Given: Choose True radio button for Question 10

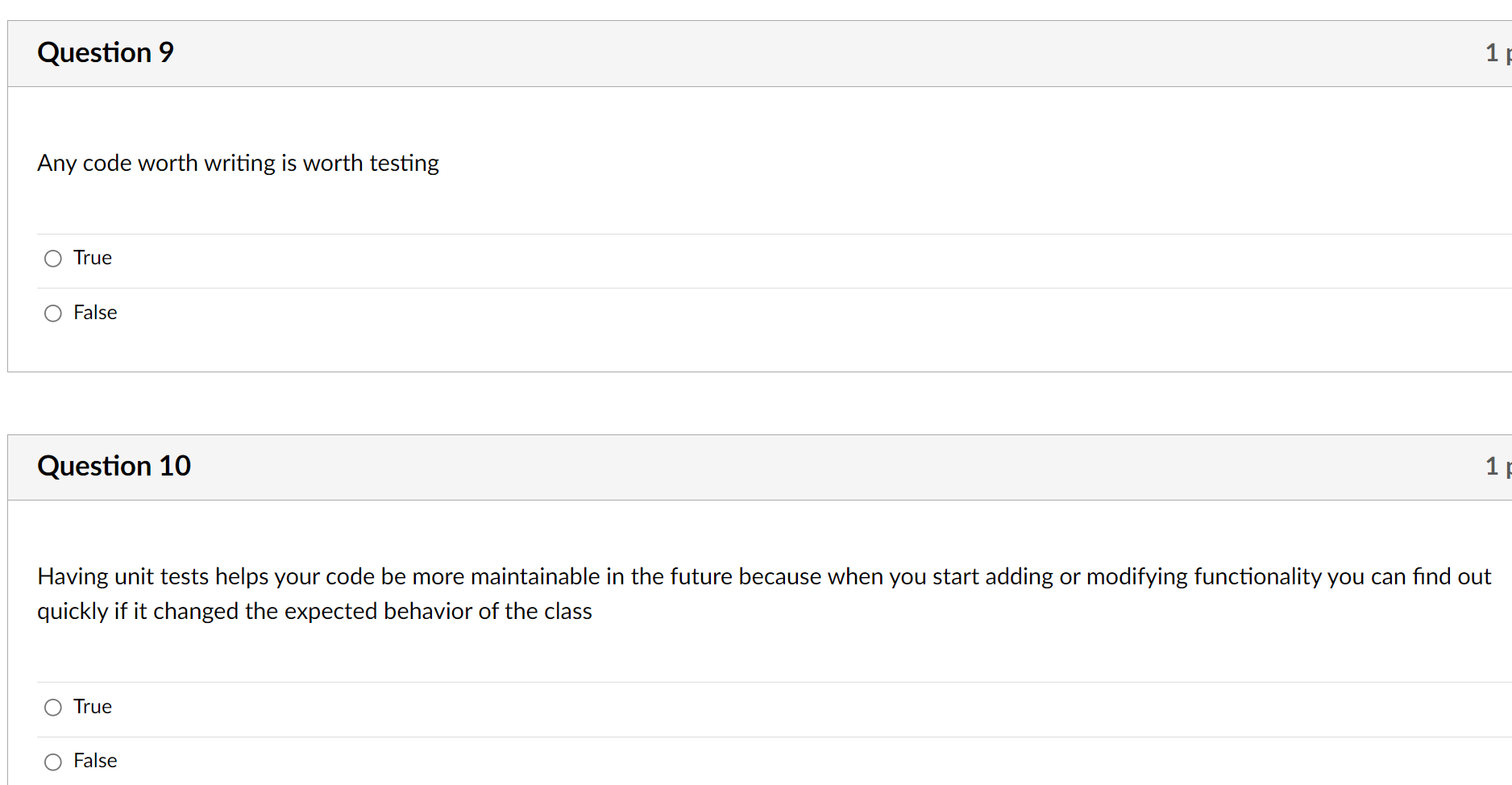Looking at the screenshot, I should pos(53,708).
